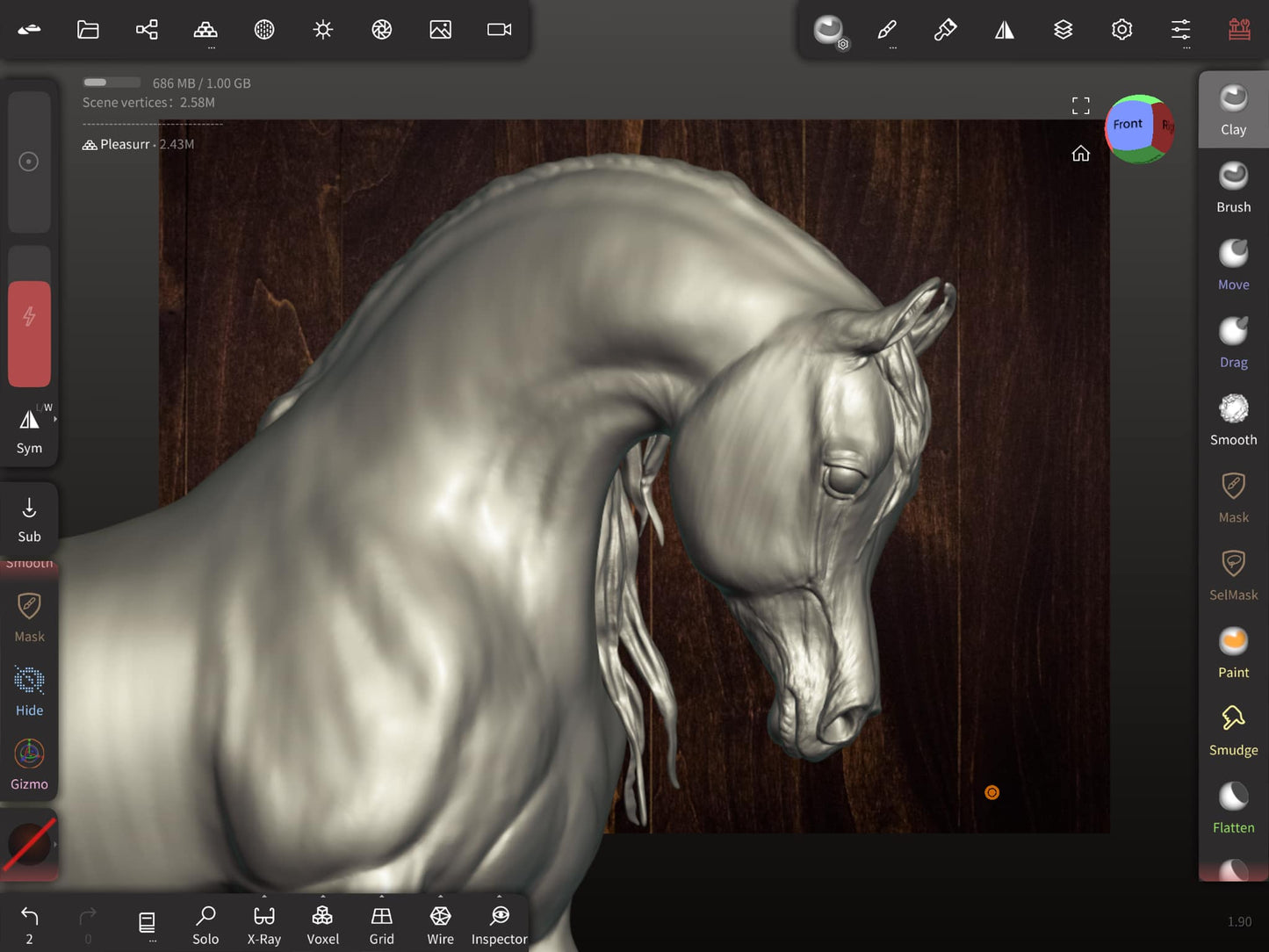Enter full screen with bracket icon
1269x952 pixels.
[1081, 106]
